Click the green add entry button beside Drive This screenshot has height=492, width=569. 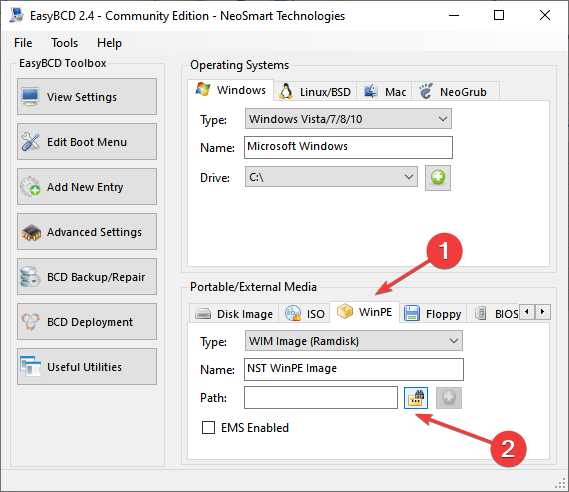[438, 178]
